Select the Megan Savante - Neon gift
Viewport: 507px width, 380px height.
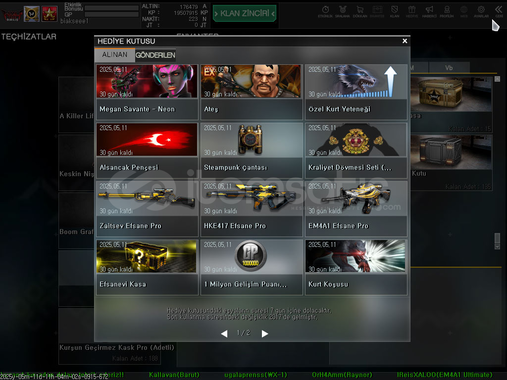(x=147, y=92)
